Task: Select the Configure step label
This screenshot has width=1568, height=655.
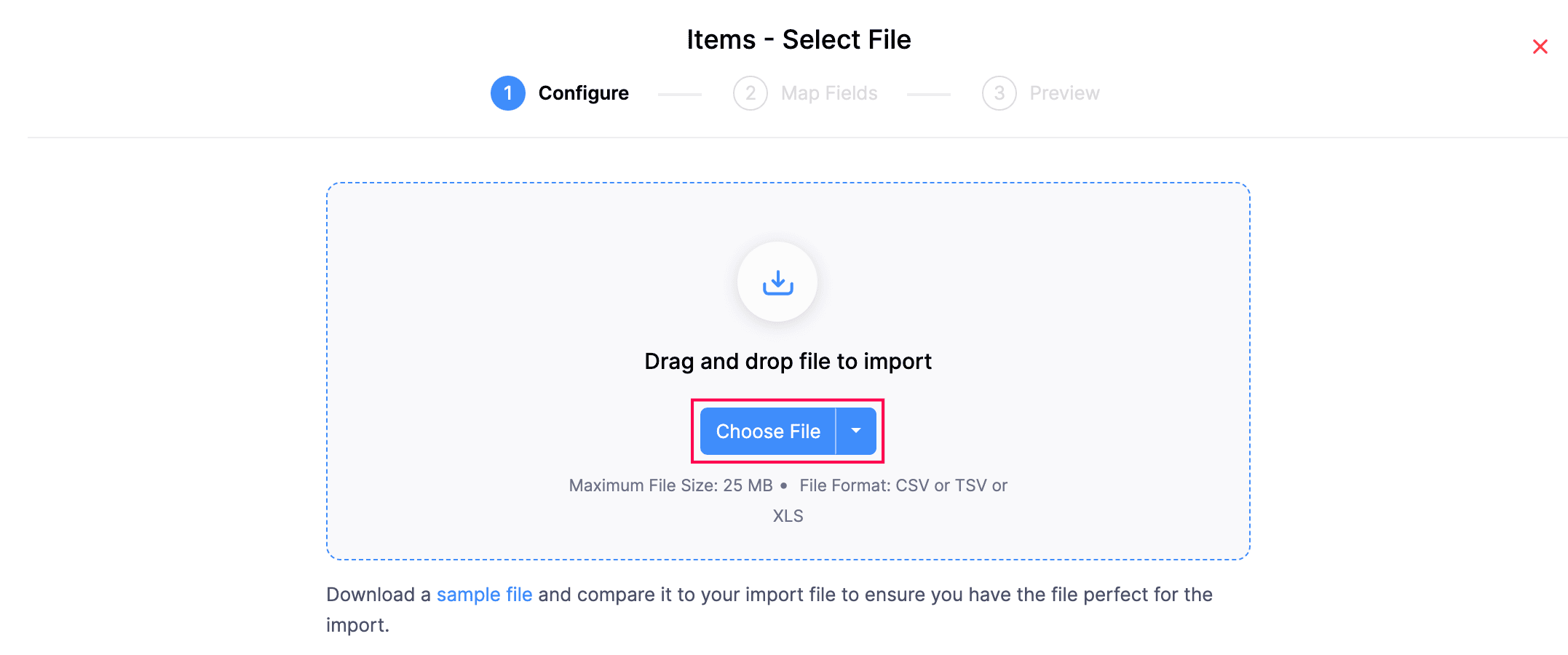Action: [583, 93]
